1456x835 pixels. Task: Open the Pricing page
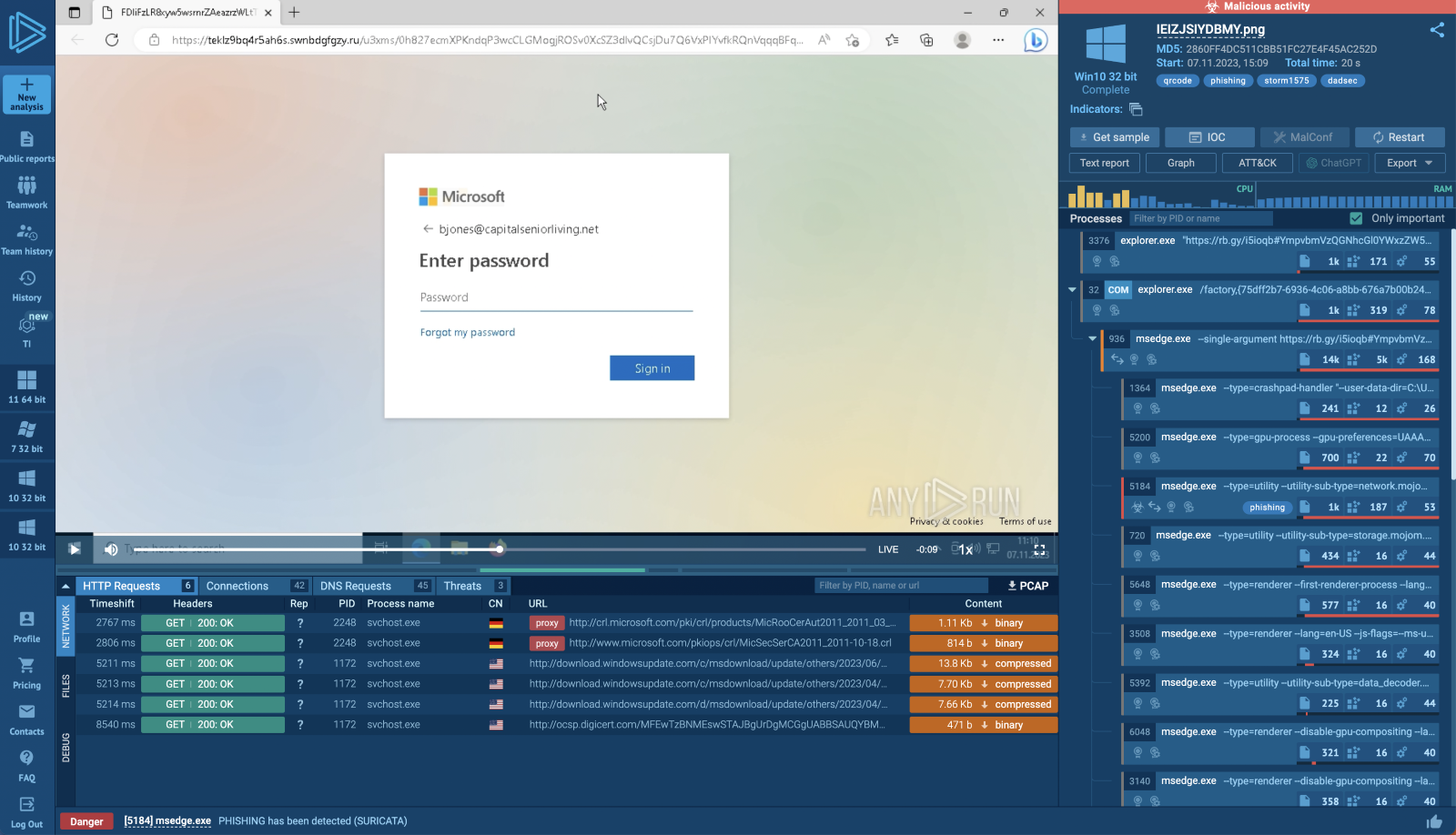[27, 673]
